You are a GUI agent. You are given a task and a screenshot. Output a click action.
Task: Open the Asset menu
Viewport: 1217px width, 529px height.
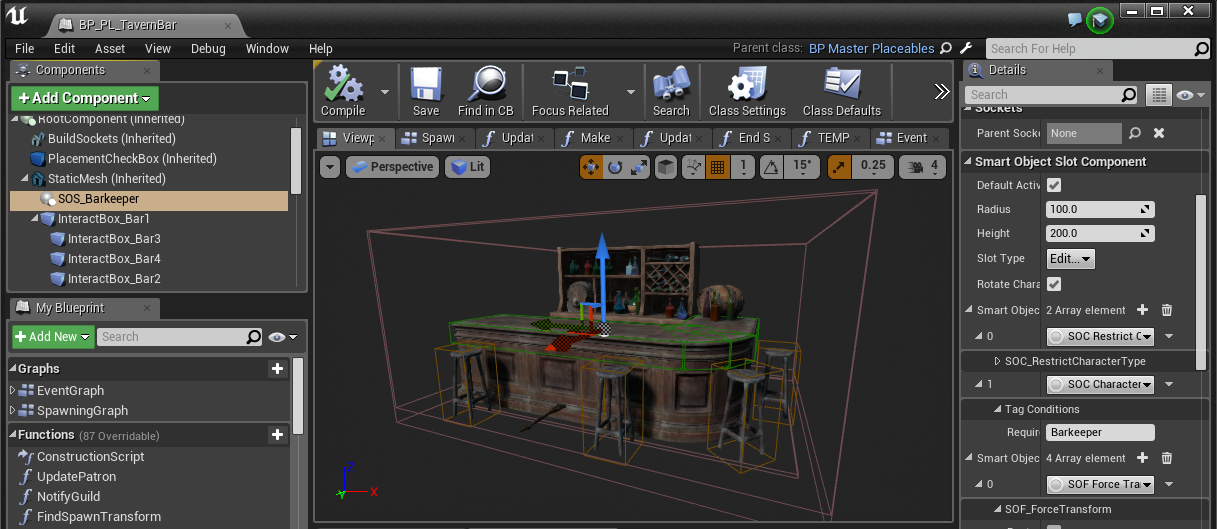coord(110,48)
